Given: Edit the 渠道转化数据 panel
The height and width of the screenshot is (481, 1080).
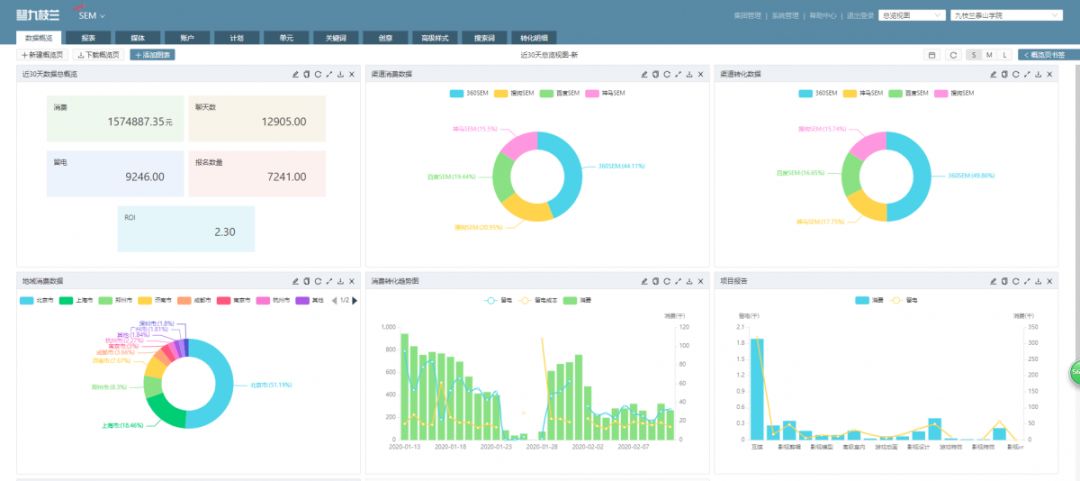Looking at the screenshot, I should pos(993,74).
